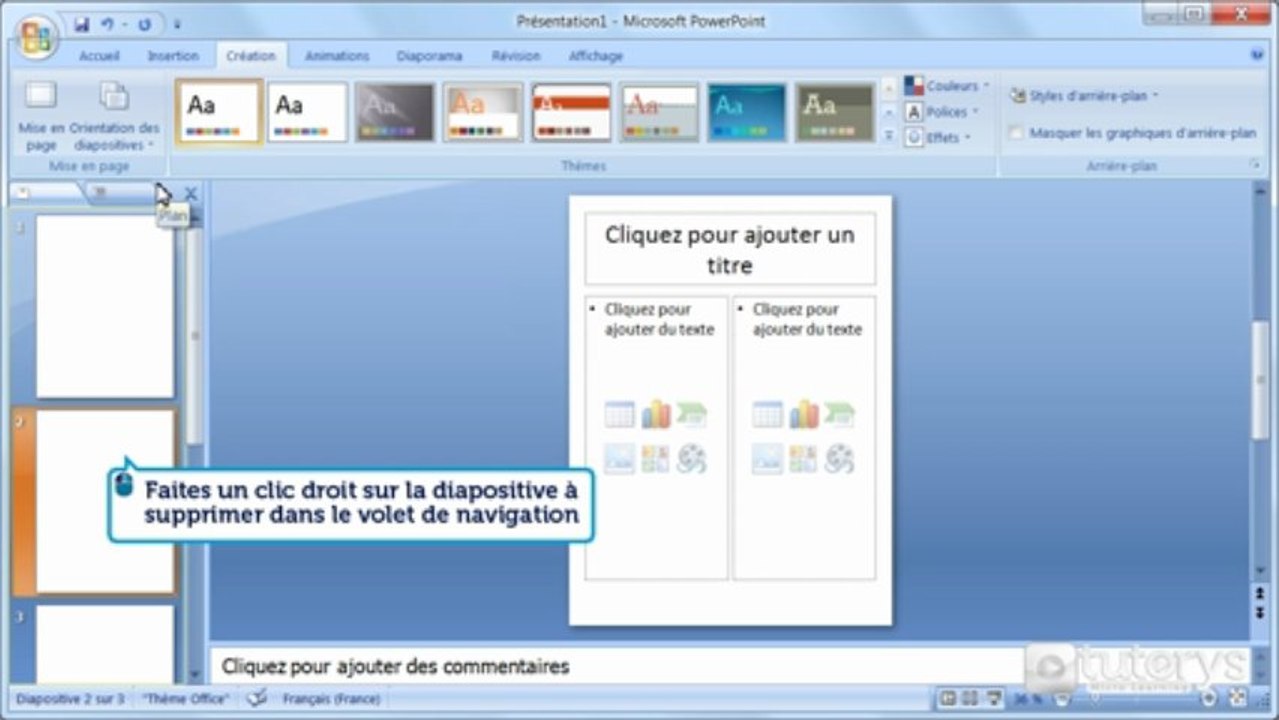Image resolution: width=1279 pixels, height=720 pixels.
Task: Click right text placeholder bullet text
Action: (x=807, y=319)
